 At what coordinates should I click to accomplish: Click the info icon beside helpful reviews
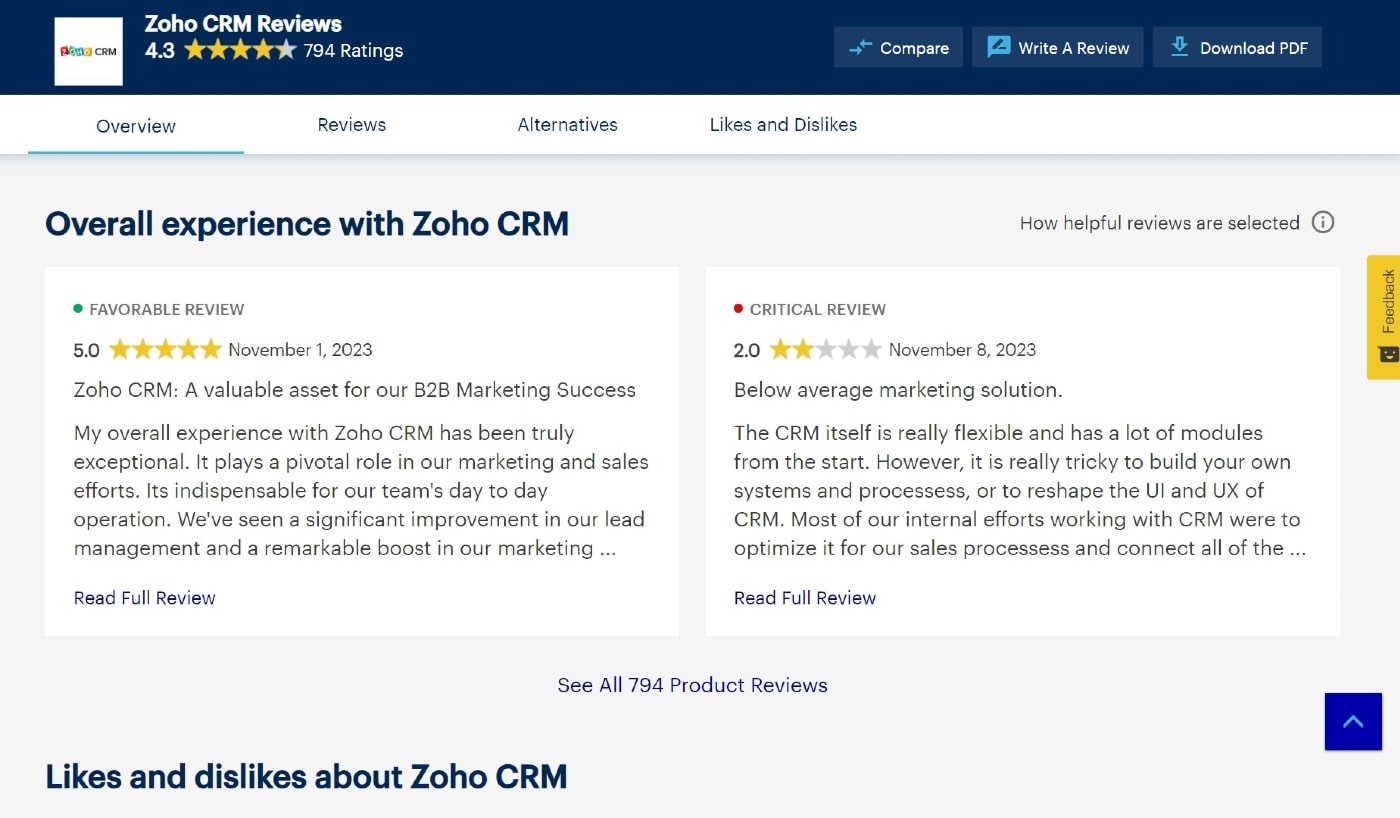[1322, 222]
